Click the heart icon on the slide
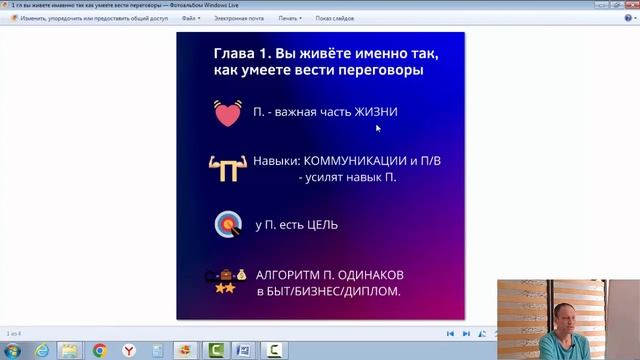640x360 pixels. click(x=227, y=113)
